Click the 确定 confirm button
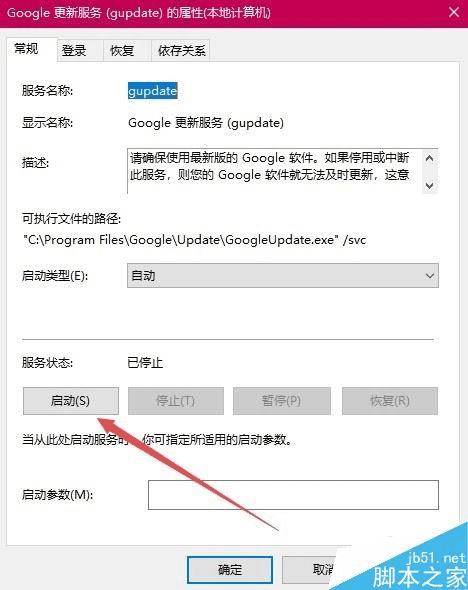Viewport: 468px width, 590px height. (230, 569)
